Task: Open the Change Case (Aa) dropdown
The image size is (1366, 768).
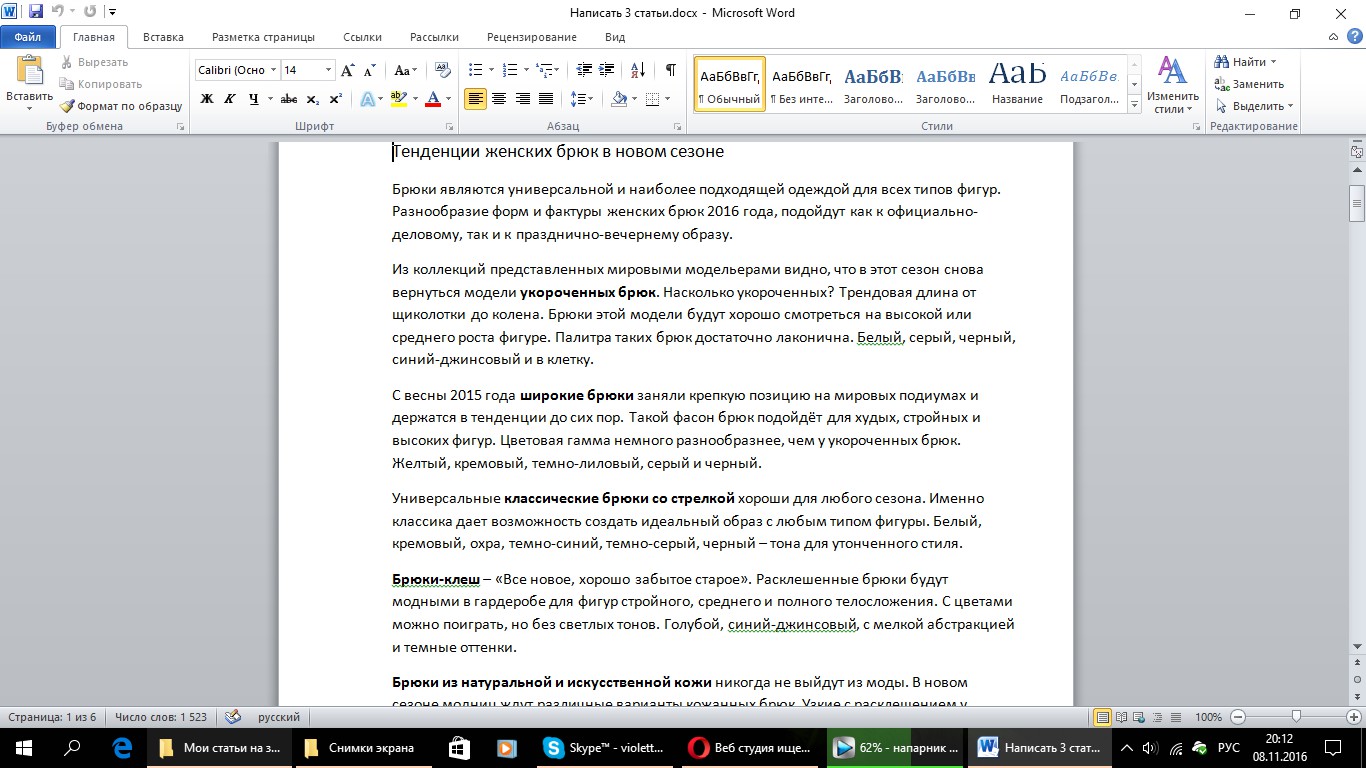Action: click(x=406, y=70)
